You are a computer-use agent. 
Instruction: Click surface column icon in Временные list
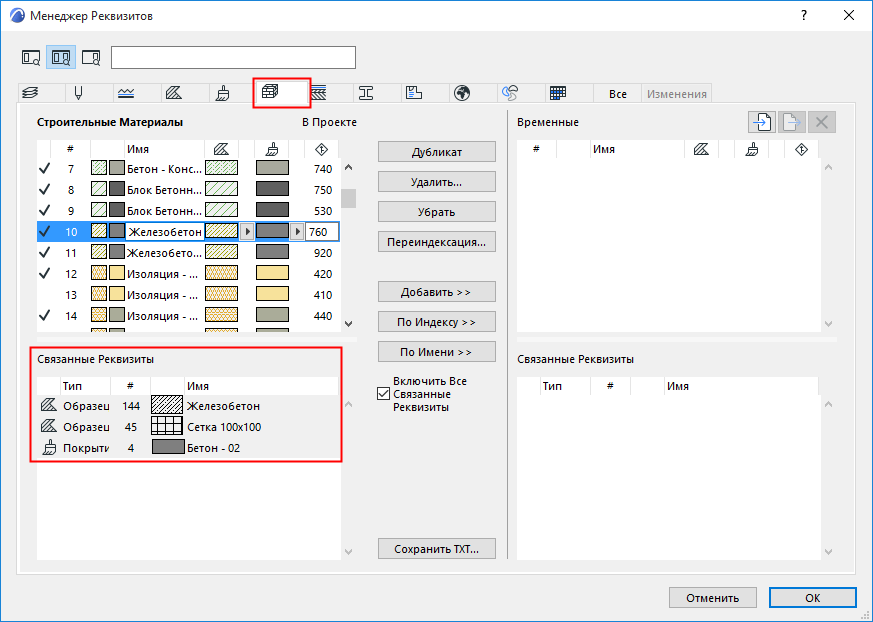[752, 149]
